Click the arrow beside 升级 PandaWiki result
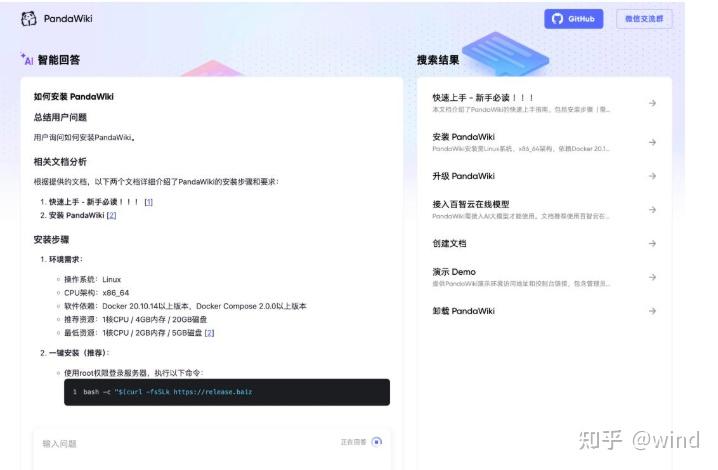This screenshot has width=718, height=470. 652,176
